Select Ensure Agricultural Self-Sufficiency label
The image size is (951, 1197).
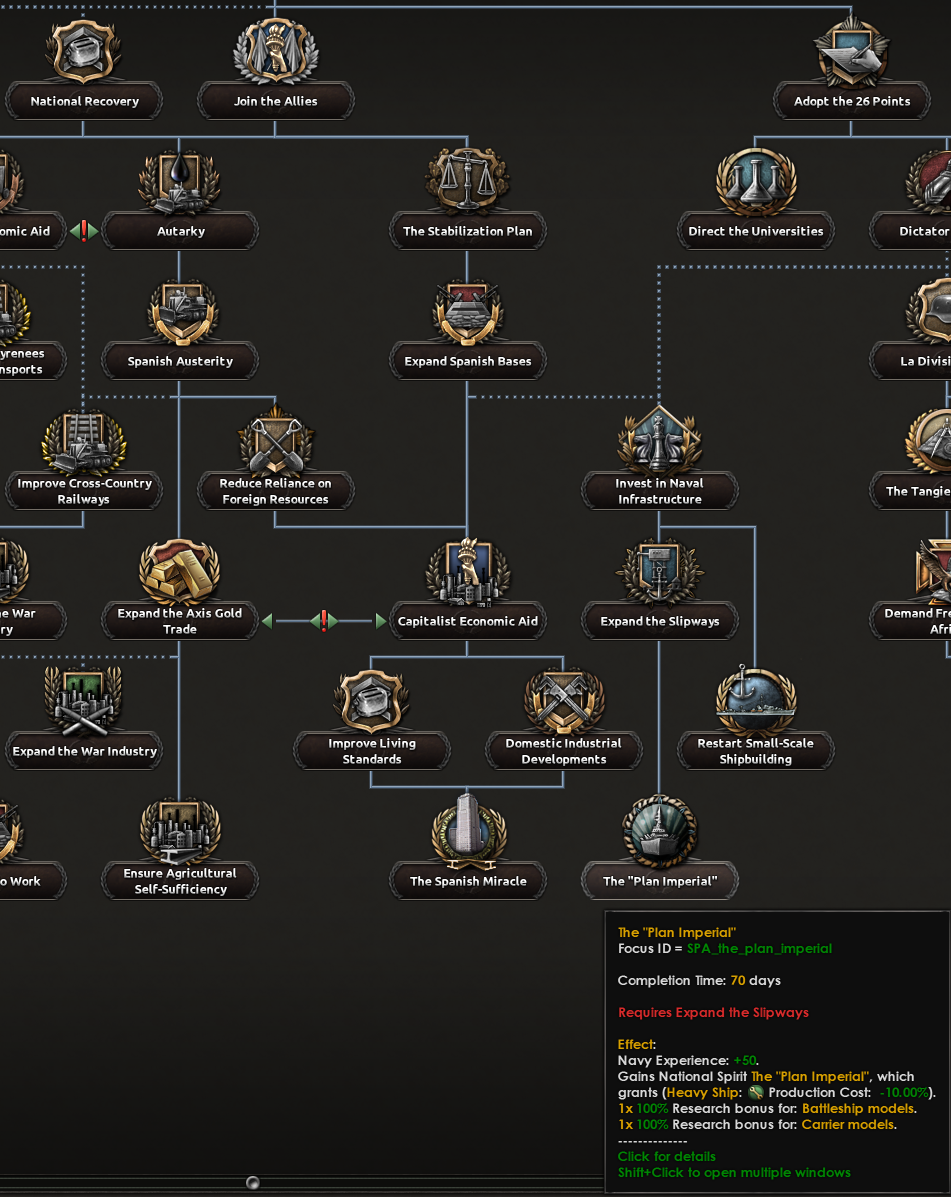pyautogui.click(x=180, y=881)
